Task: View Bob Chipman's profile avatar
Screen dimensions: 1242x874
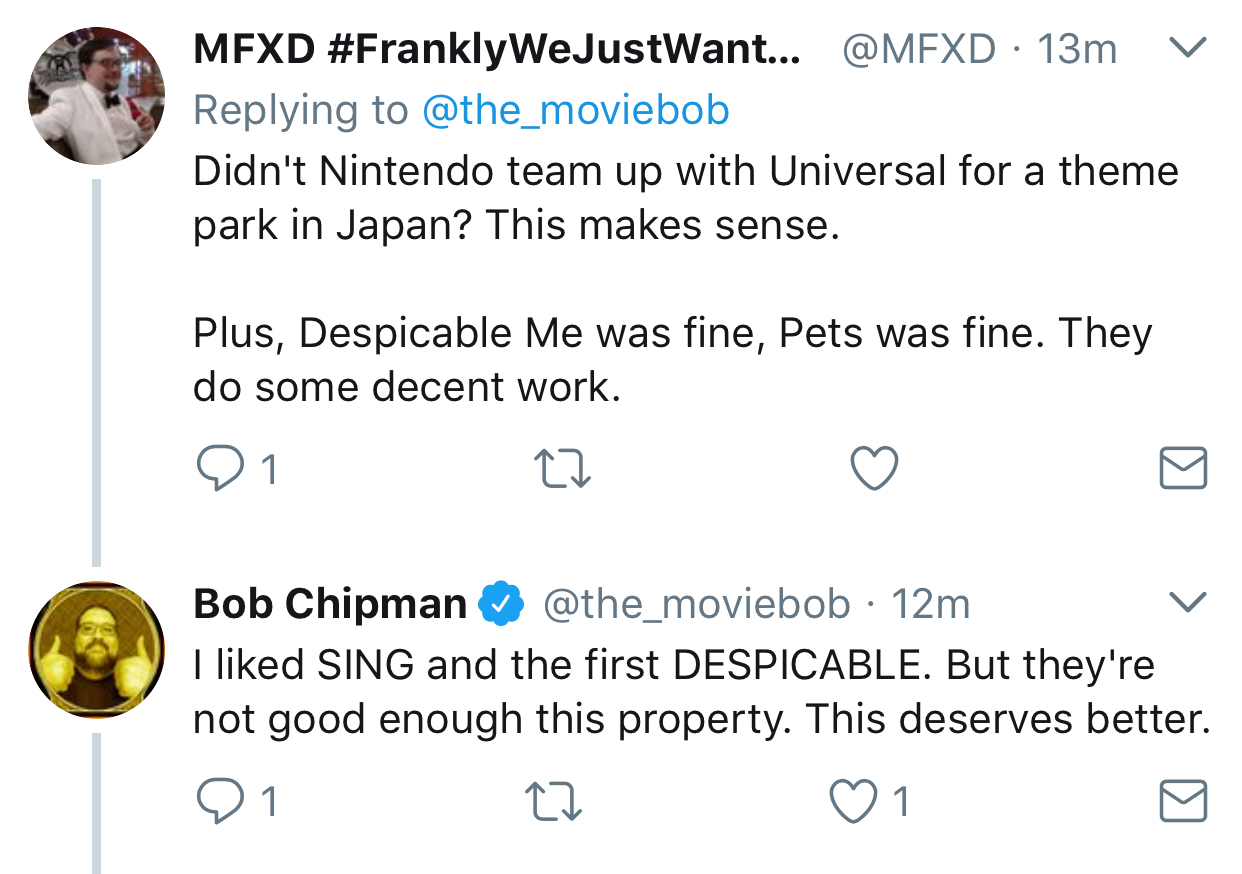Action: 96,651
